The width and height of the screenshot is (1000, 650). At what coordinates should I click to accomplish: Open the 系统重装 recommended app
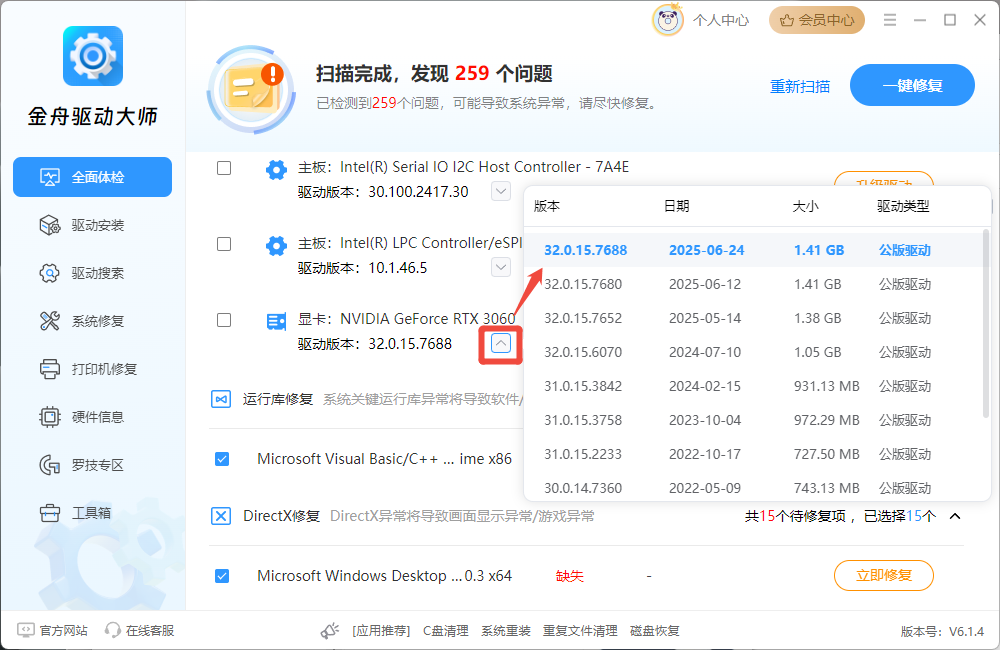(506, 631)
